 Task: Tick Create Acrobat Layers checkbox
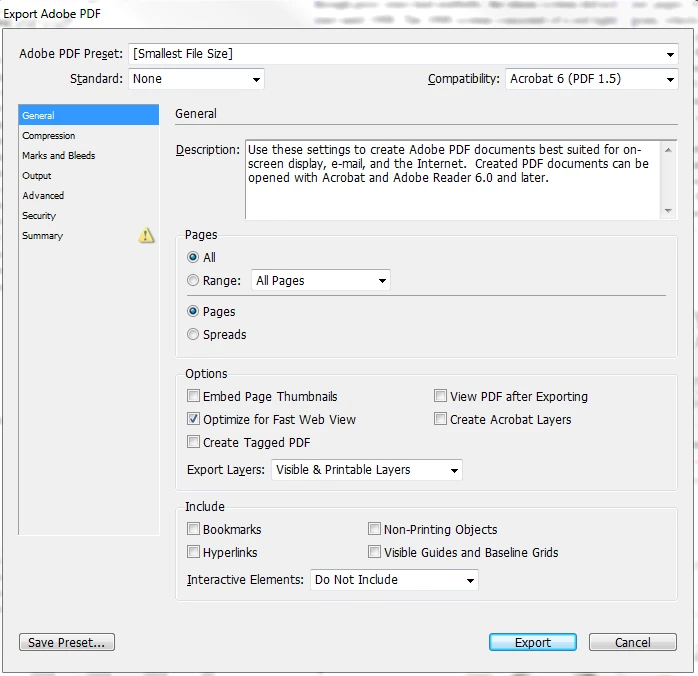[440, 419]
